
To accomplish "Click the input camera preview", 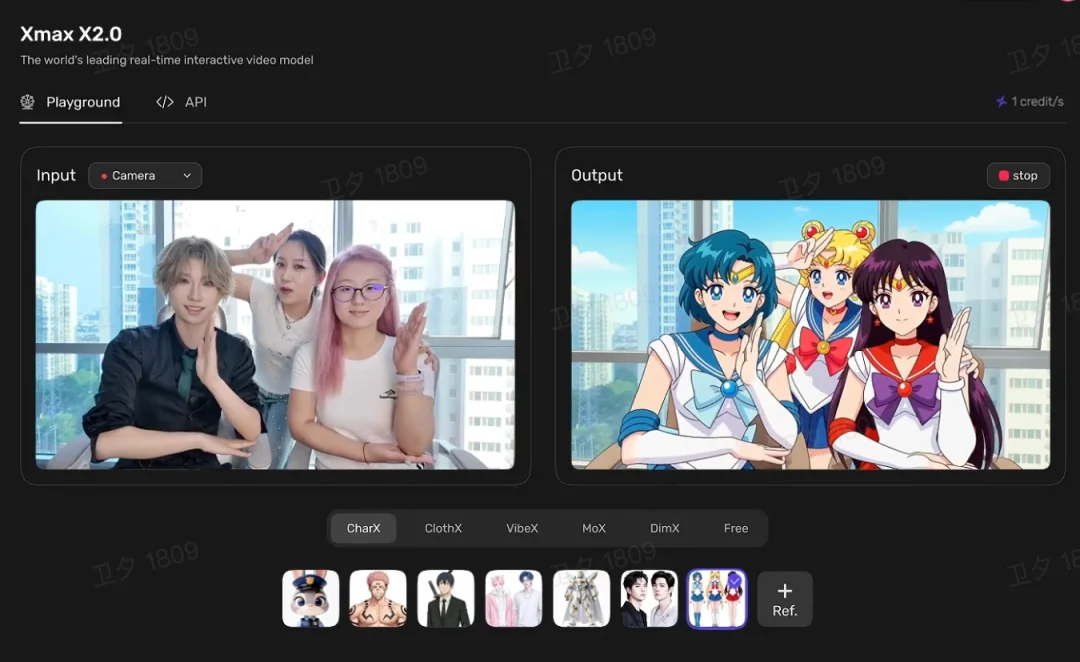I will coord(275,335).
